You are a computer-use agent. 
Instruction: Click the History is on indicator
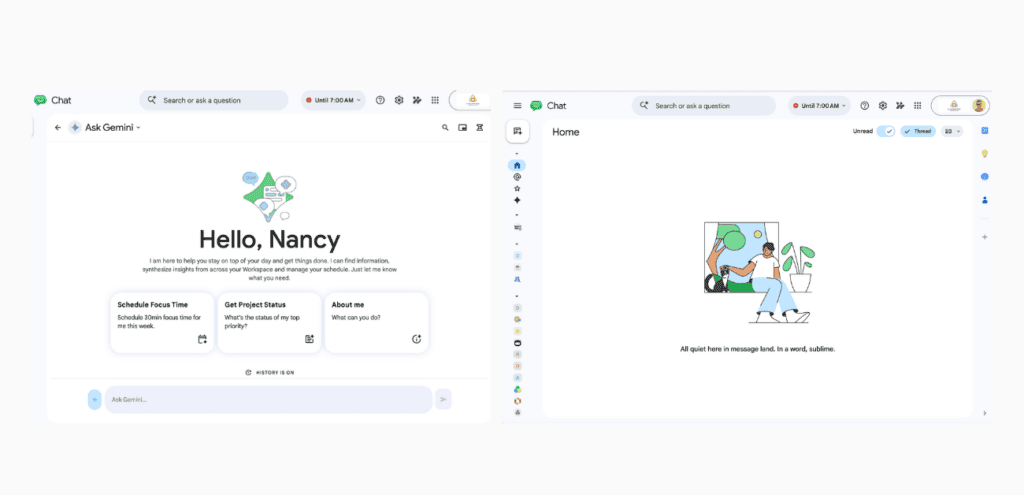coord(270,372)
